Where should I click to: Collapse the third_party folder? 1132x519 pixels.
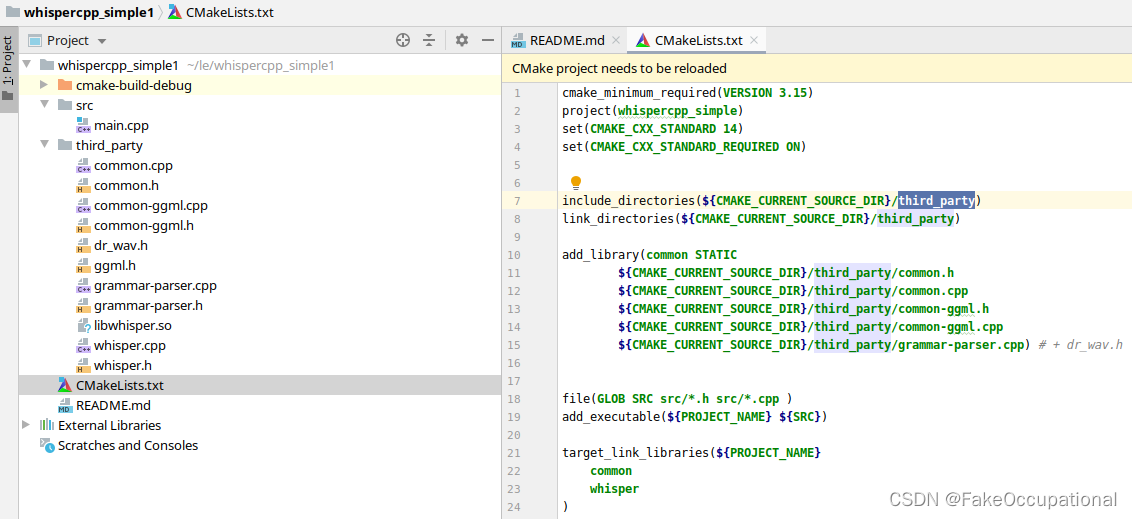[x=44, y=145]
